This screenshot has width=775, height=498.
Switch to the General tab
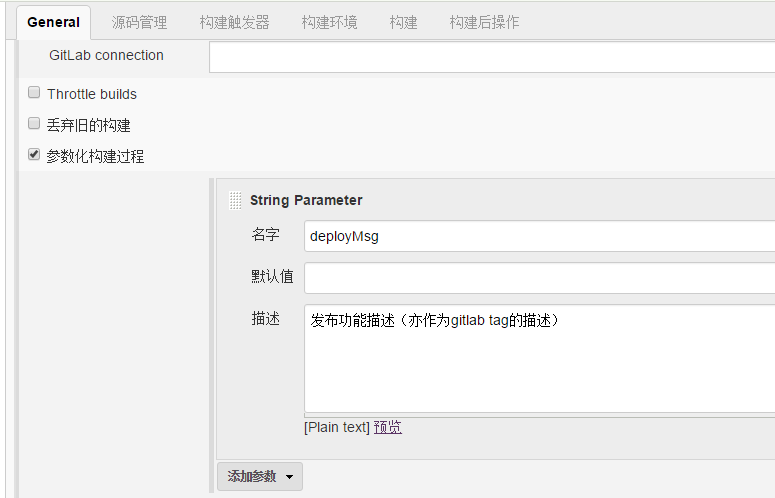point(53,22)
